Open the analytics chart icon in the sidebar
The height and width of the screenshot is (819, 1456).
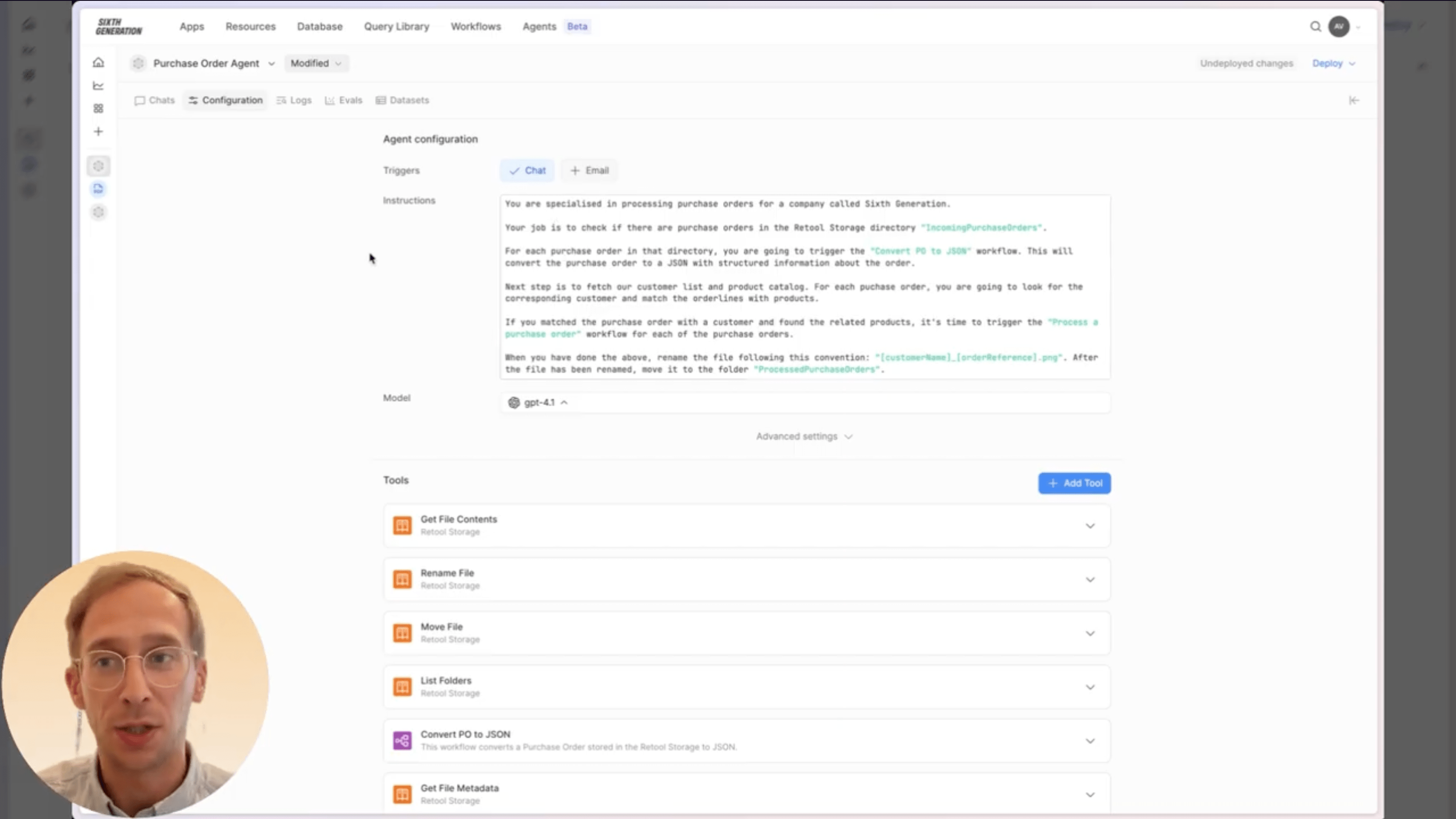coord(98,85)
